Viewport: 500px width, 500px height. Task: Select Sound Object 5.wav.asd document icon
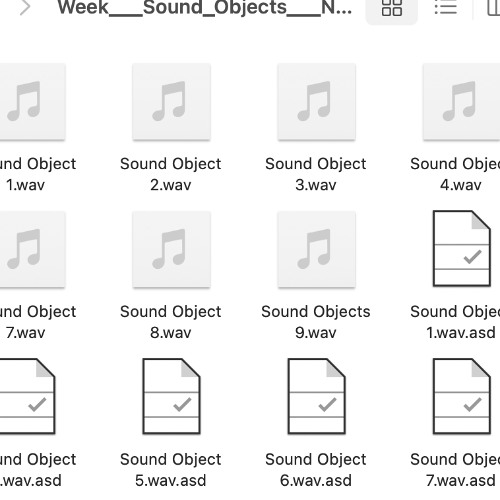point(171,396)
